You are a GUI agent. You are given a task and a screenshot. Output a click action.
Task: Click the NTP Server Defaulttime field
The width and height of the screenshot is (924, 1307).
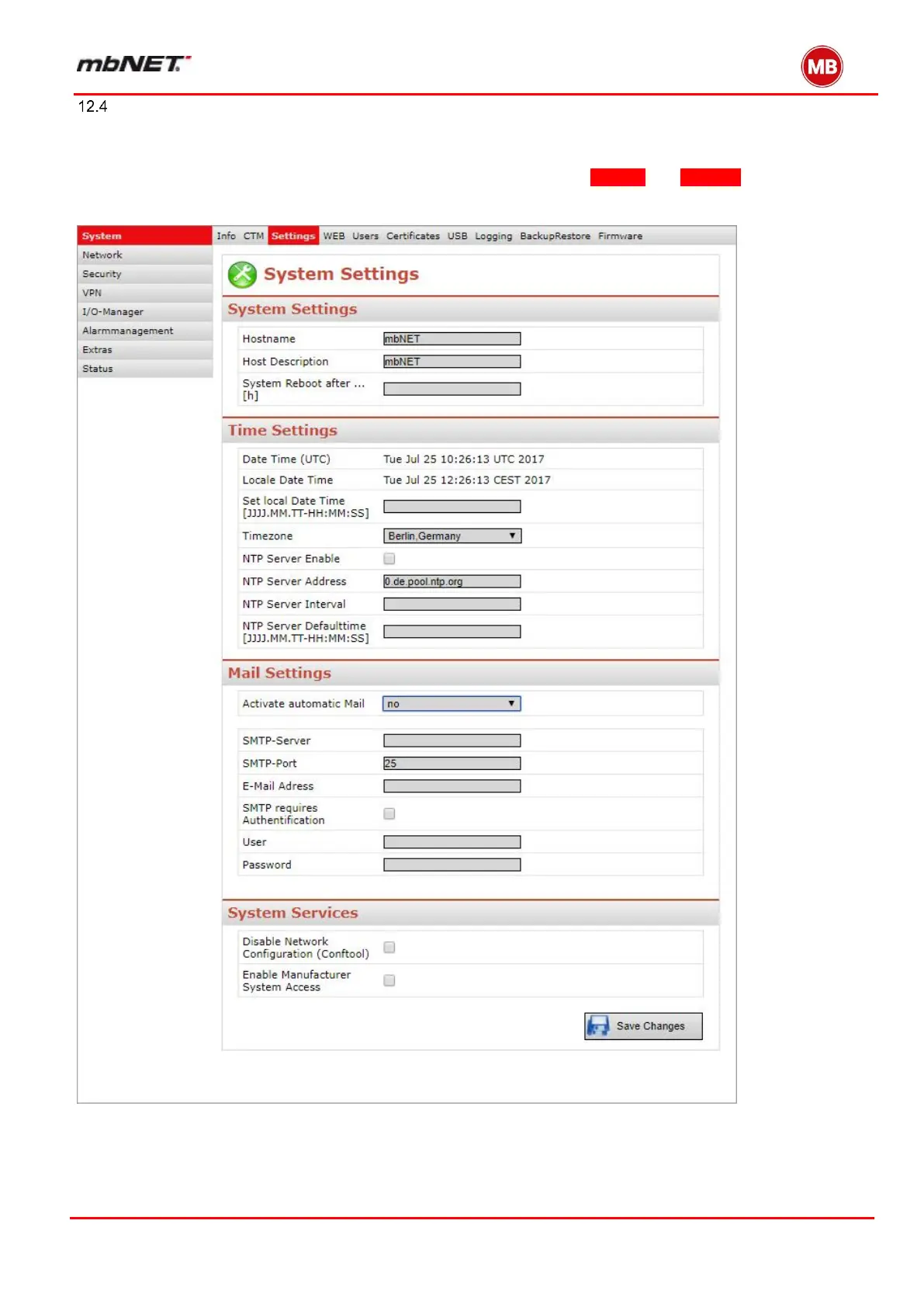(452, 632)
